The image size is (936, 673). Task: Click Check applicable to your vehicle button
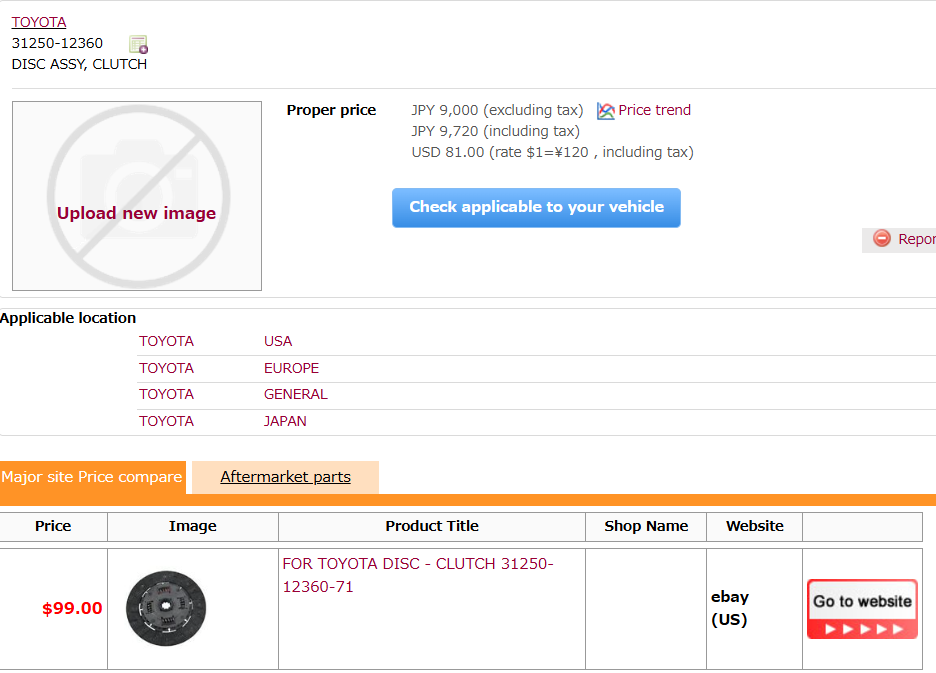[536, 207]
